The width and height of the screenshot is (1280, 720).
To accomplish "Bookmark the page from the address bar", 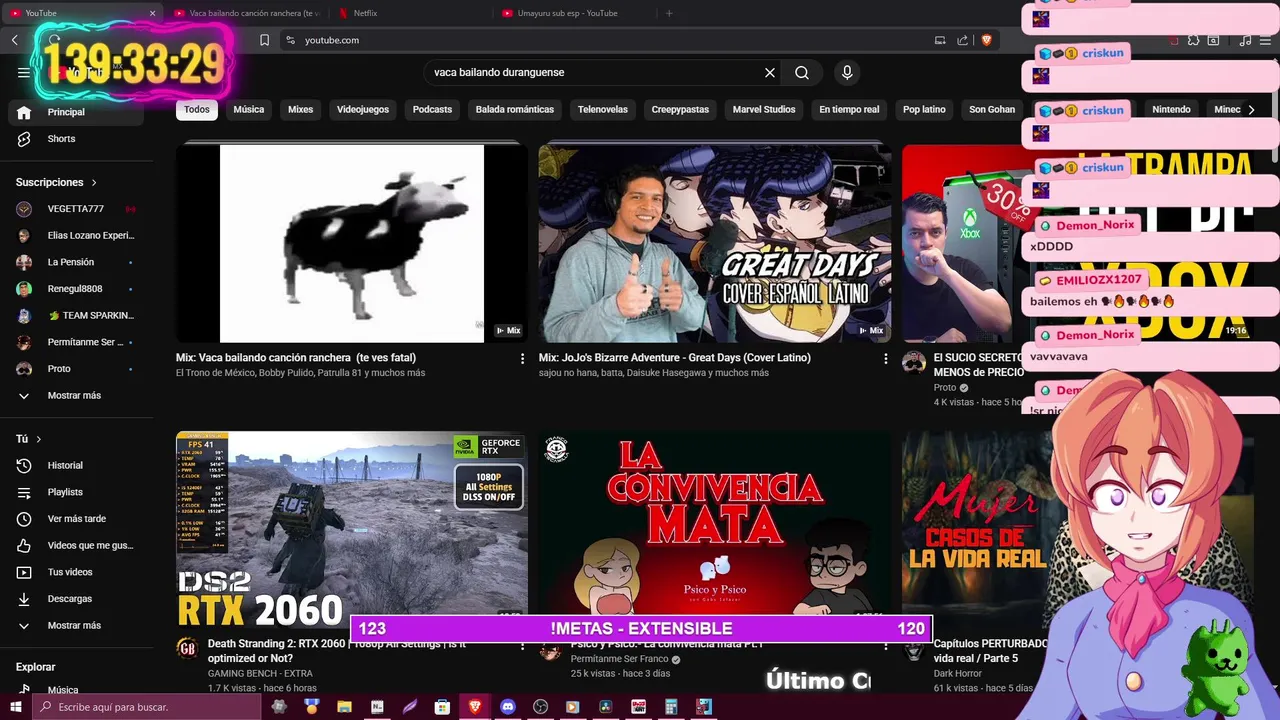I will pyautogui.click(x=264, y=40).
